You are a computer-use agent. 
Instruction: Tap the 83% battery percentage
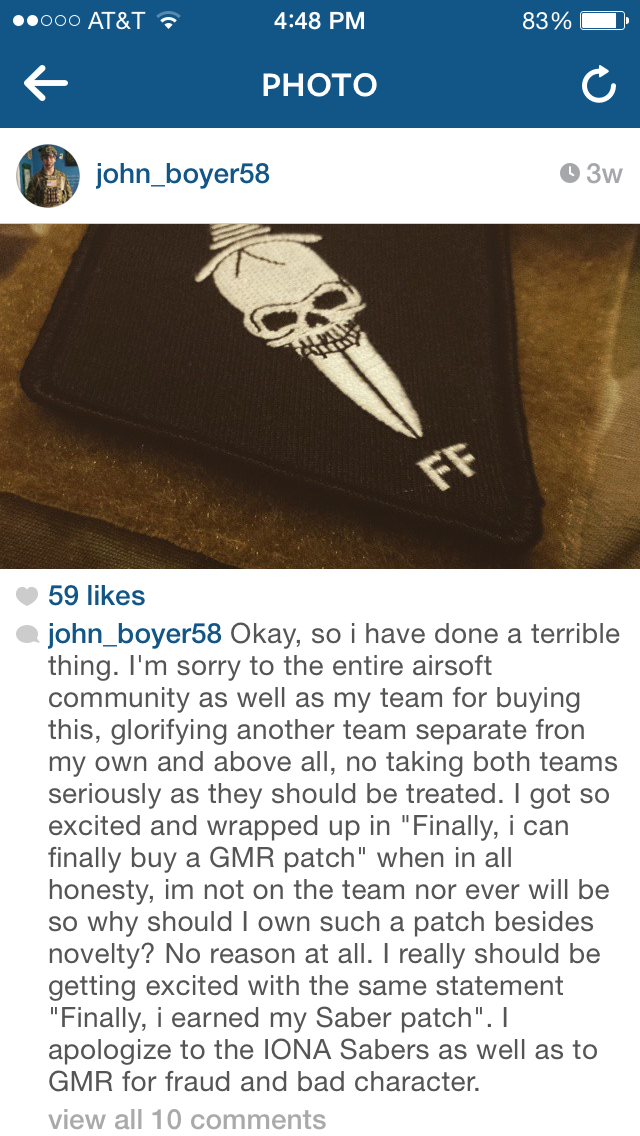click(x=547, y=21)
